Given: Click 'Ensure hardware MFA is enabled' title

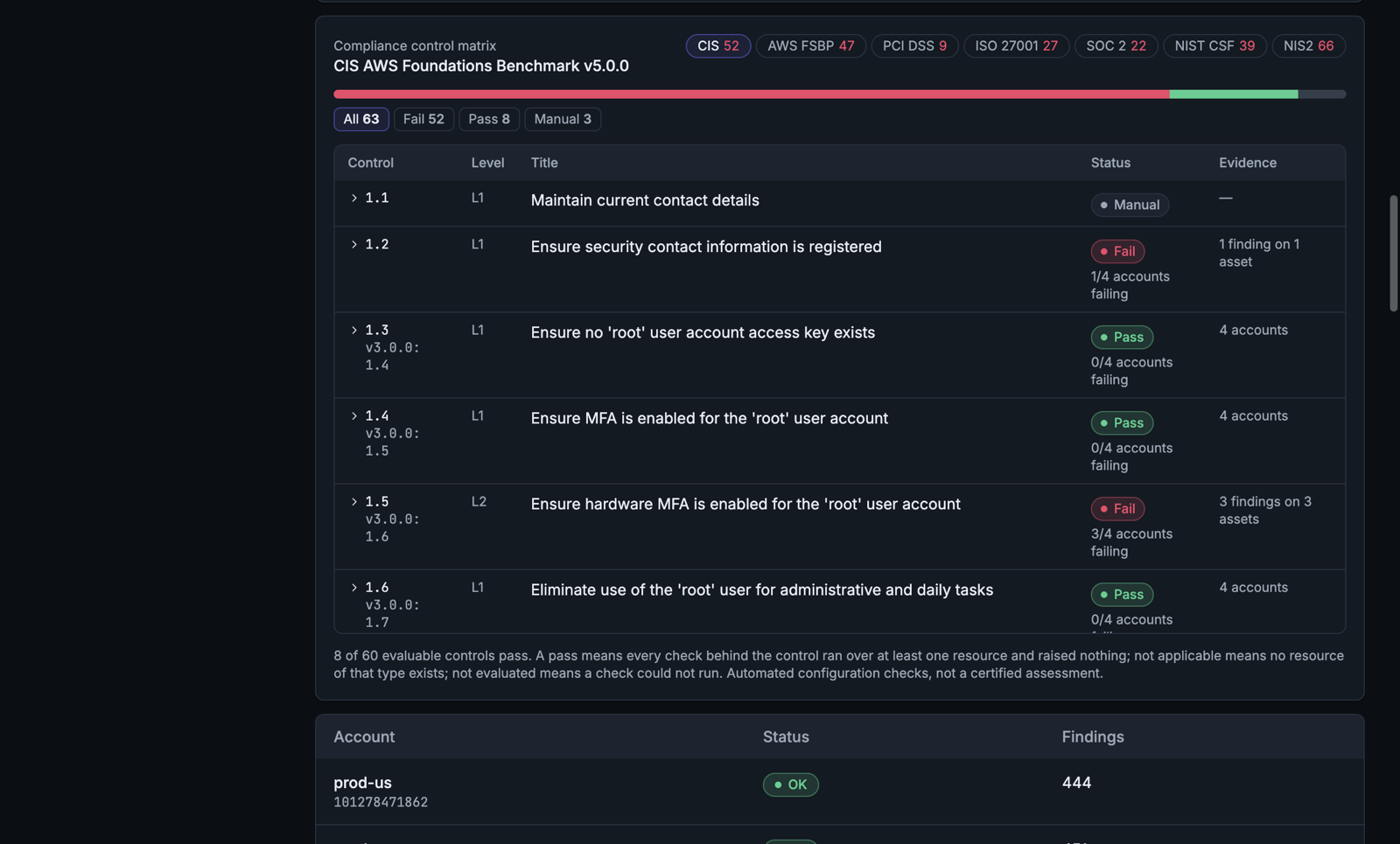Looking at the screenshot, I should pyautogui.click(x=745, y=504).
